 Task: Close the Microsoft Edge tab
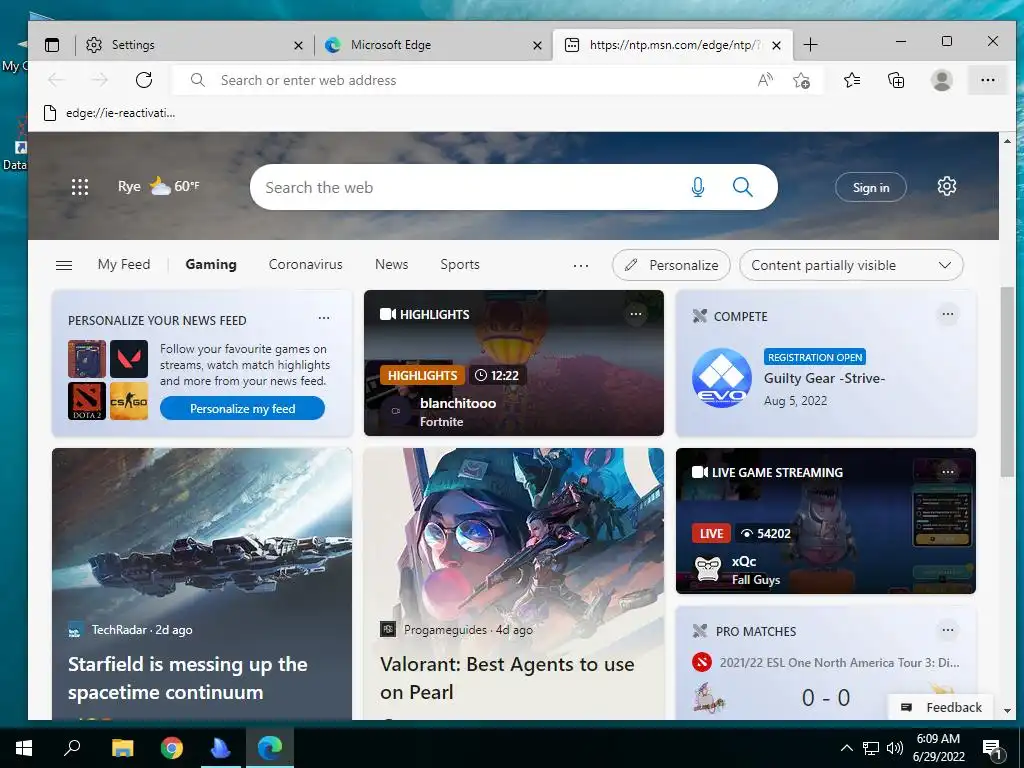coord(537,45)
